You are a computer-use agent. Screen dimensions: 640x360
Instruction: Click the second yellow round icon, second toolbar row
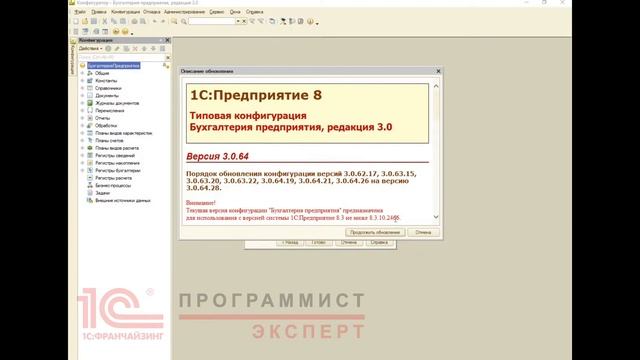125,31
